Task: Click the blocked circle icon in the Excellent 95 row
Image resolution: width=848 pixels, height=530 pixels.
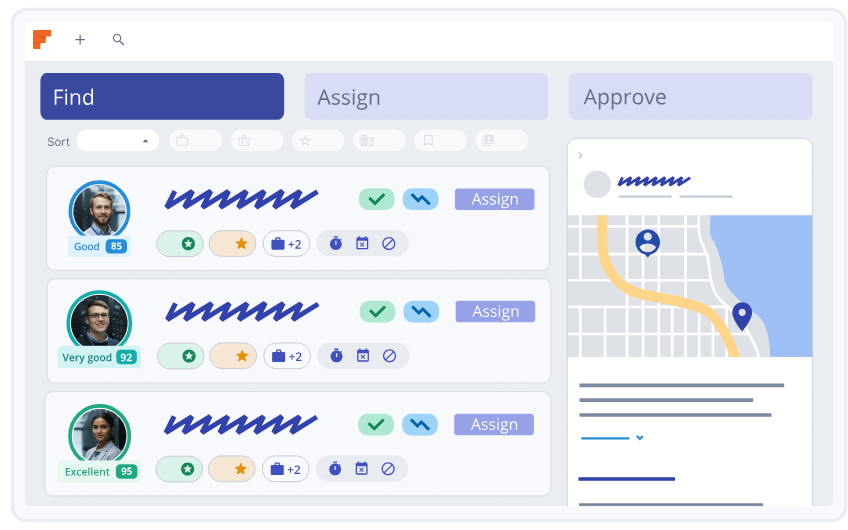Action: (388, 468)
